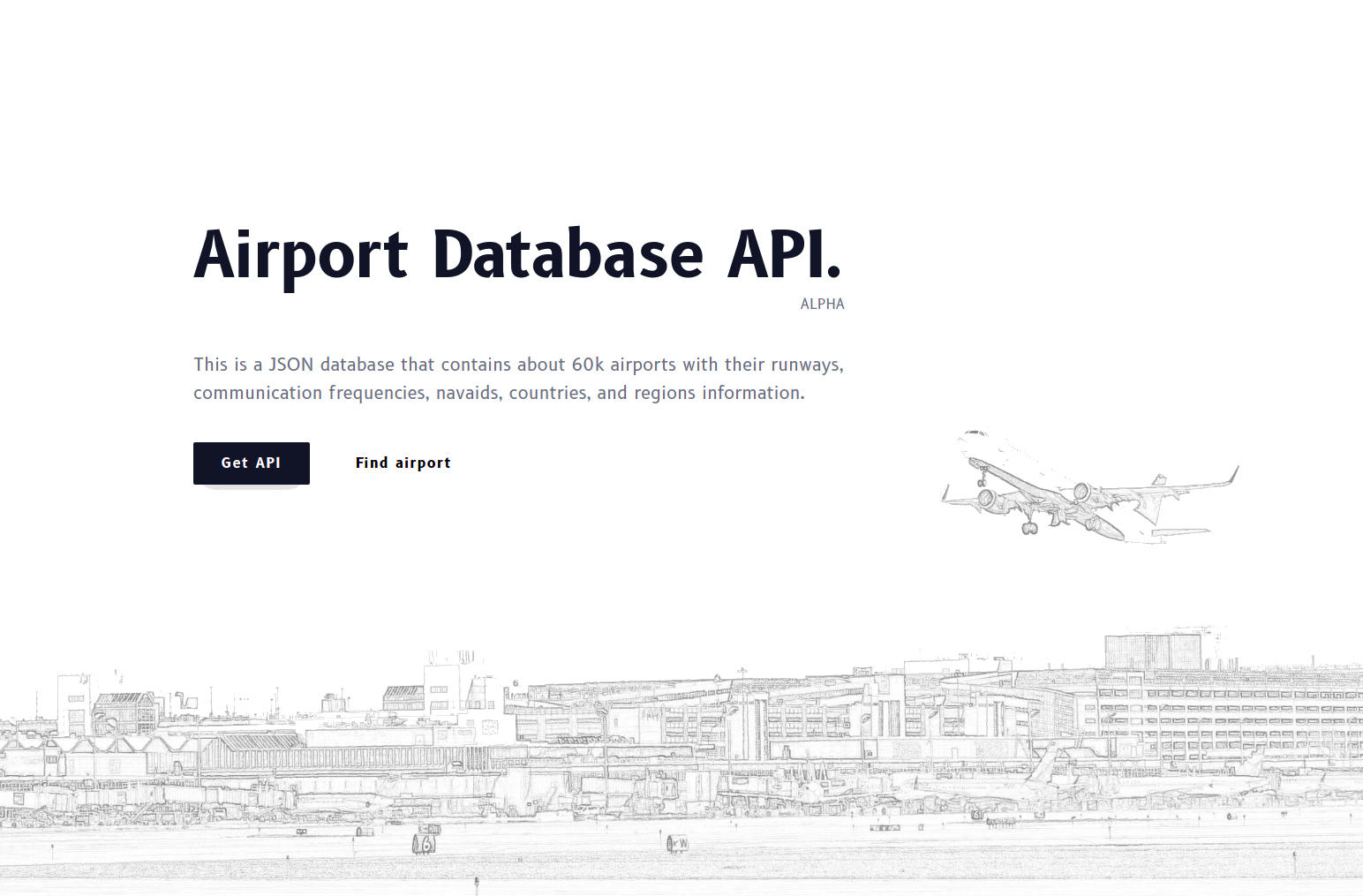Follow the "Find airport" link
The image size is (1363, 896).
coord(403,463)
